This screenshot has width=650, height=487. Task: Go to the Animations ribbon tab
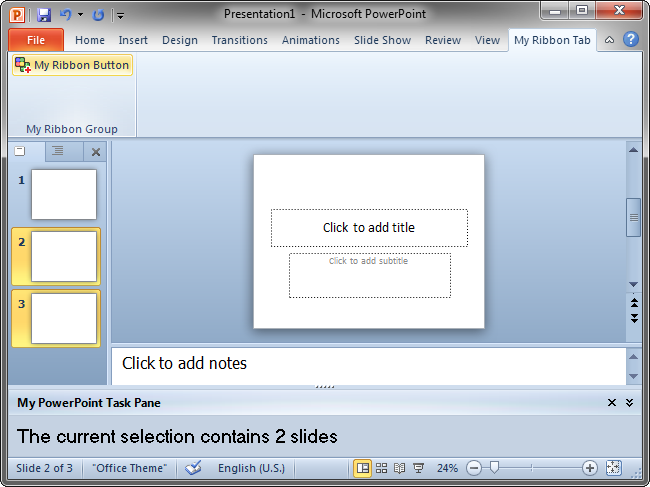(x=310, y=40)
